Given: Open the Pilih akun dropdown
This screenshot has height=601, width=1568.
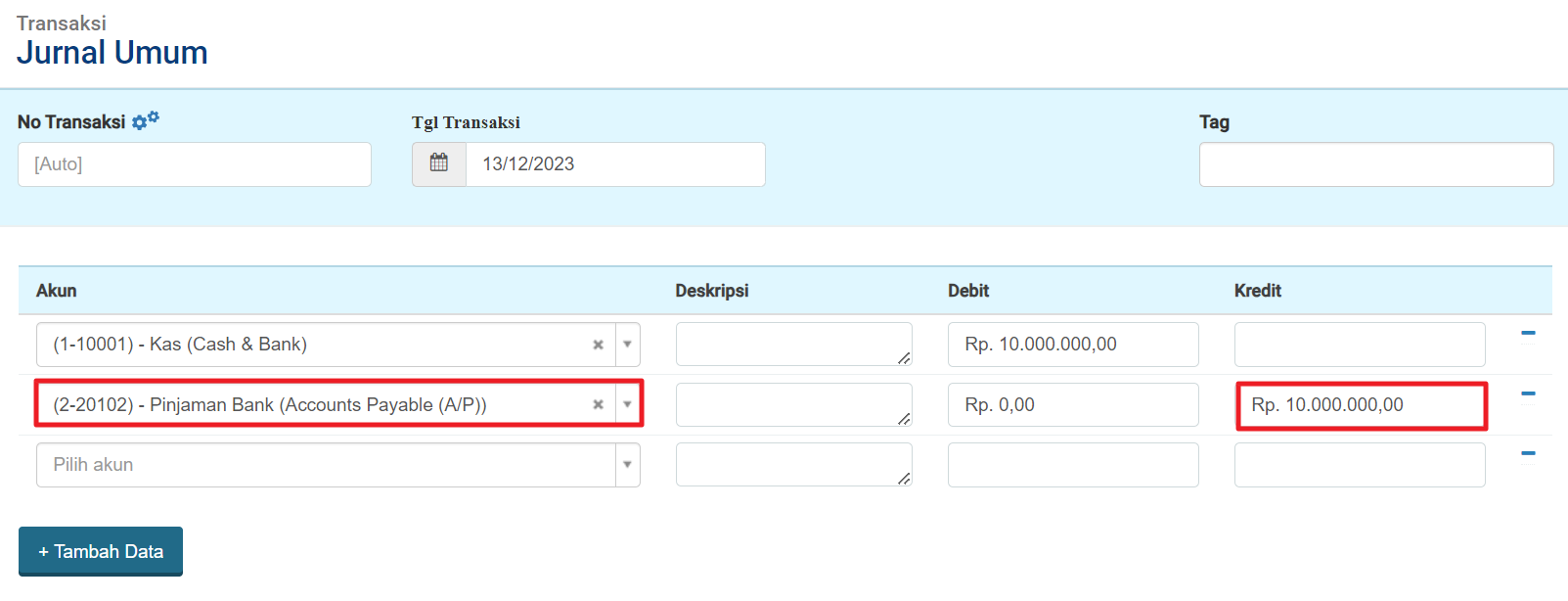Looking at the screenshot, I should (337, 465).
